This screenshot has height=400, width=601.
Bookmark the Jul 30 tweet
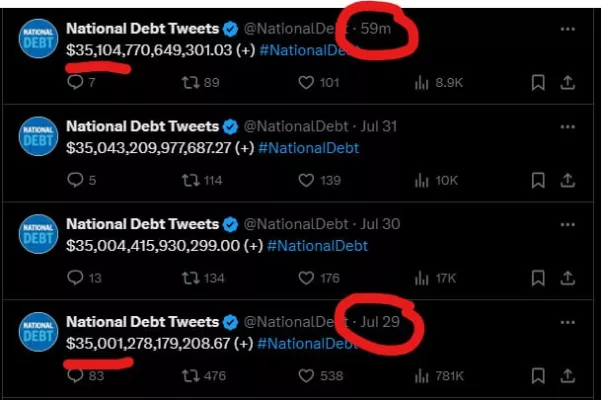pos(538,278)
